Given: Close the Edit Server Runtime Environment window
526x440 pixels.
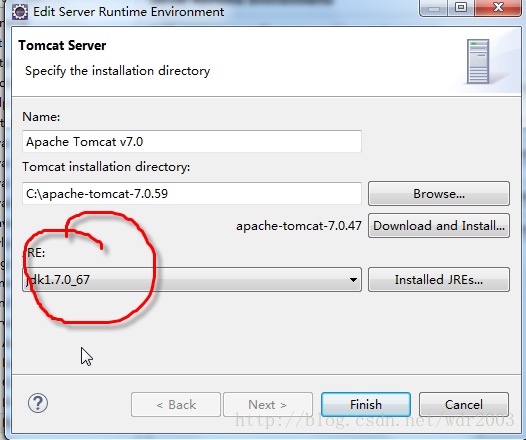Looking at the screenshot, I should coord(498,7).
